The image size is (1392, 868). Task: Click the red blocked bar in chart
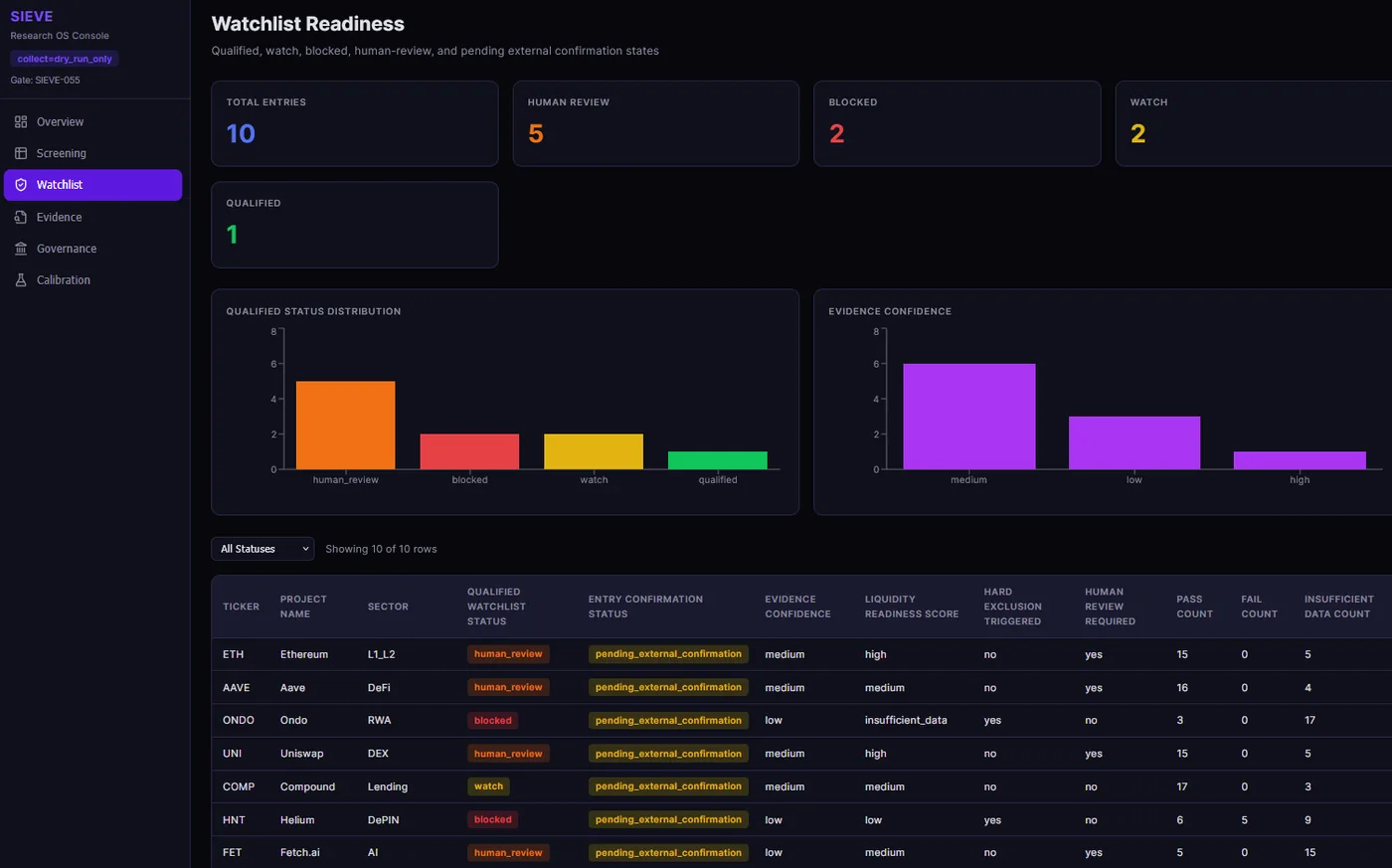[469, 451]
